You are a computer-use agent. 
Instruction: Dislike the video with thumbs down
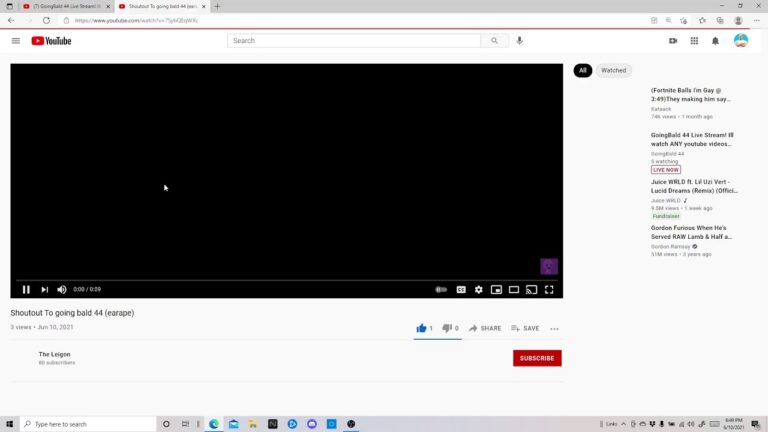pos(447,328)
